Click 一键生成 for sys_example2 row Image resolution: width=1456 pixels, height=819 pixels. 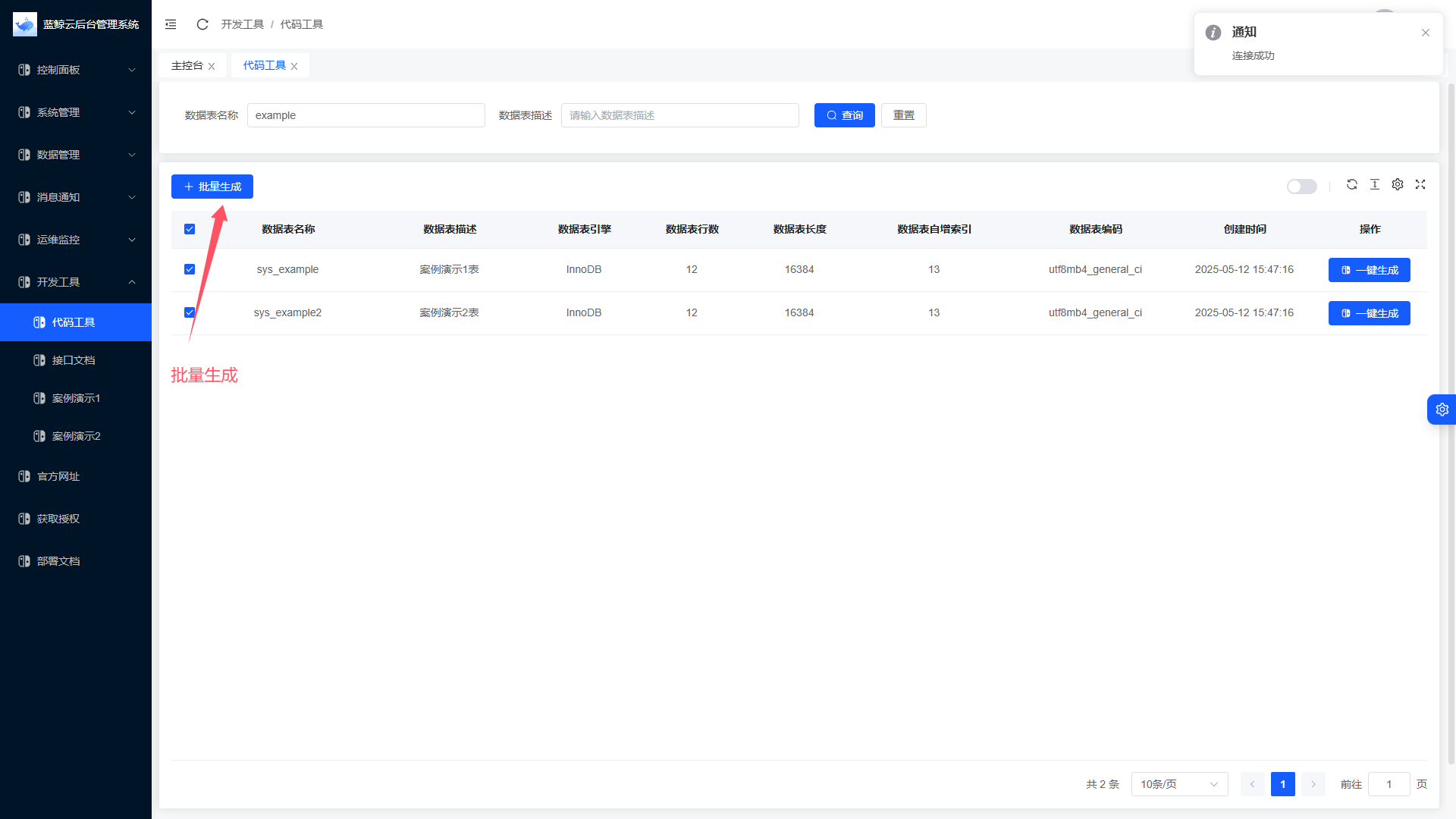(x=1370, y=313)
